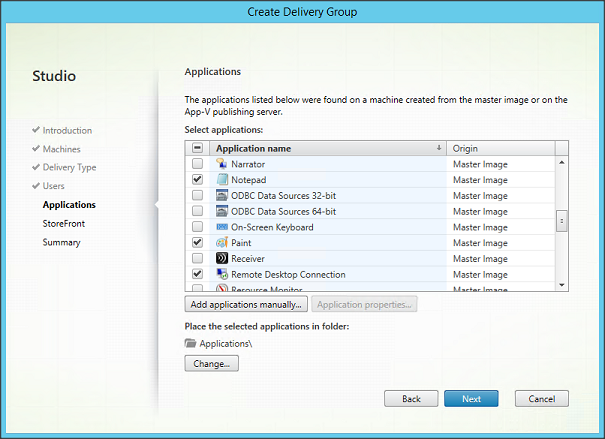Tick the Receiver checkbox
This screenshot has height=439, width=605.
click(x=197, y=258)
